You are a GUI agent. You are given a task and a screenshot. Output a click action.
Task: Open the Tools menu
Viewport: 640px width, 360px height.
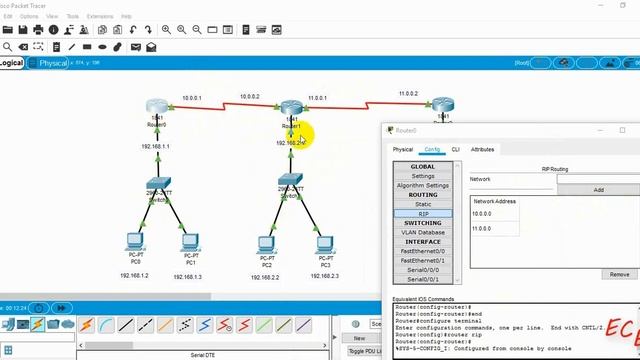(x=72, y=16)
